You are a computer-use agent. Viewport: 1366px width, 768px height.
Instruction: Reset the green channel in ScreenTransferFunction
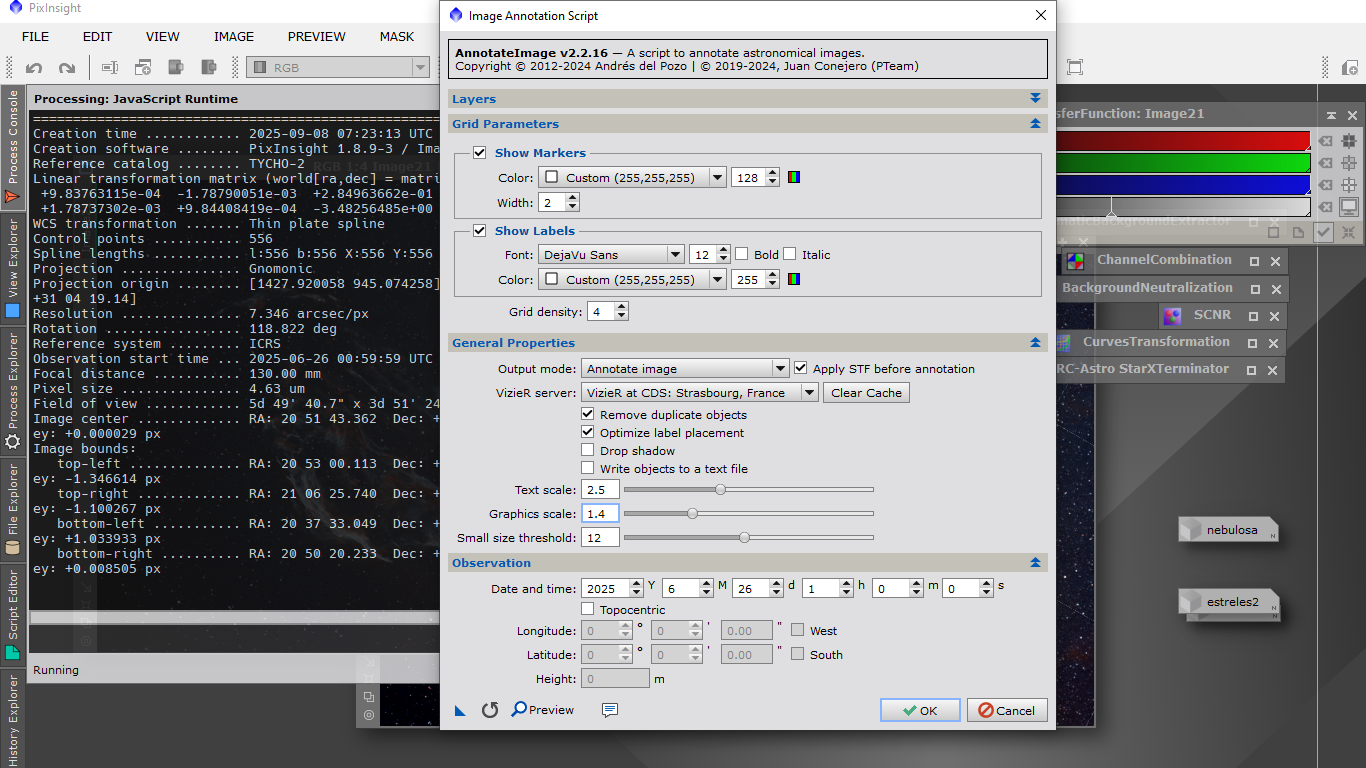[1326, 163]
